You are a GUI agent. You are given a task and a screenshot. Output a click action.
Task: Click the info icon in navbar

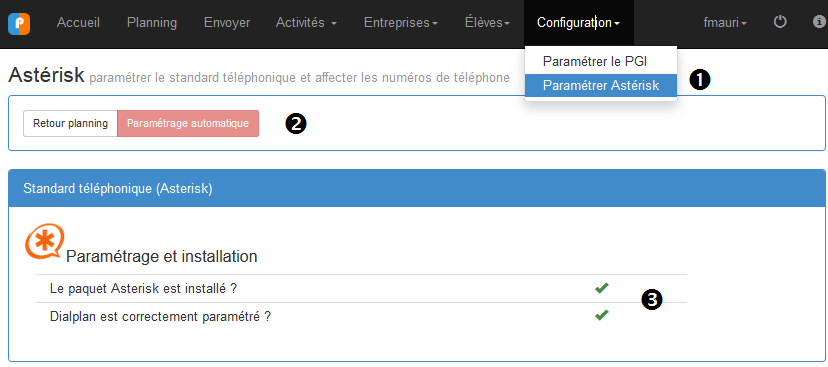click(819, 22)
